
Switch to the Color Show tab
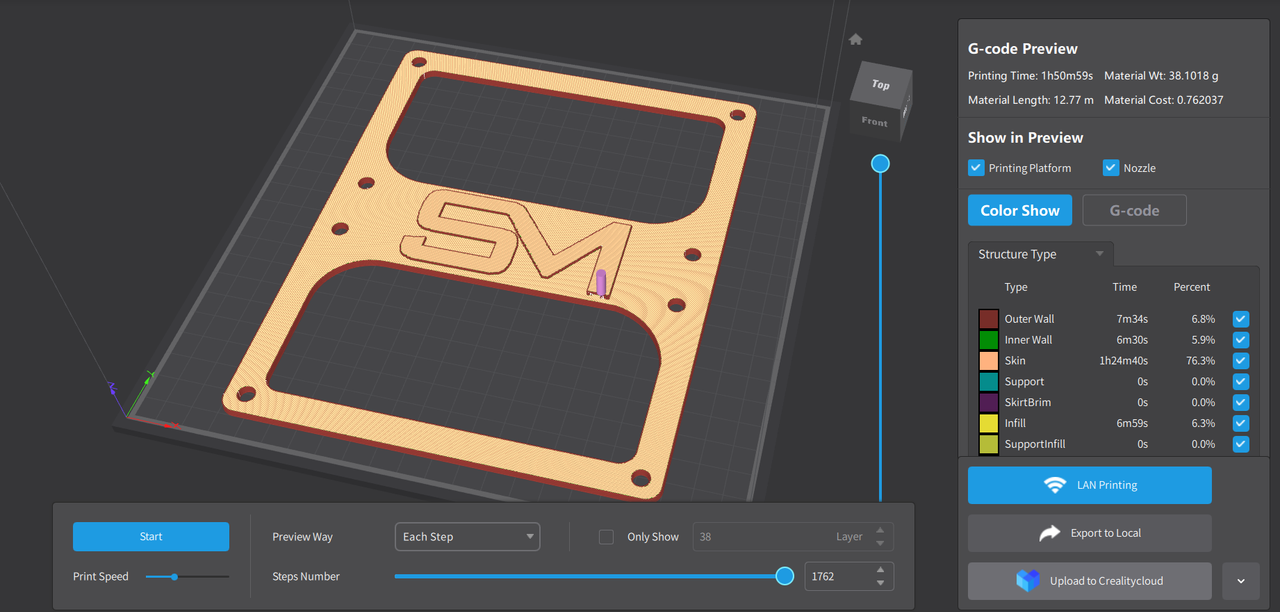click(x=1020, y=211)
